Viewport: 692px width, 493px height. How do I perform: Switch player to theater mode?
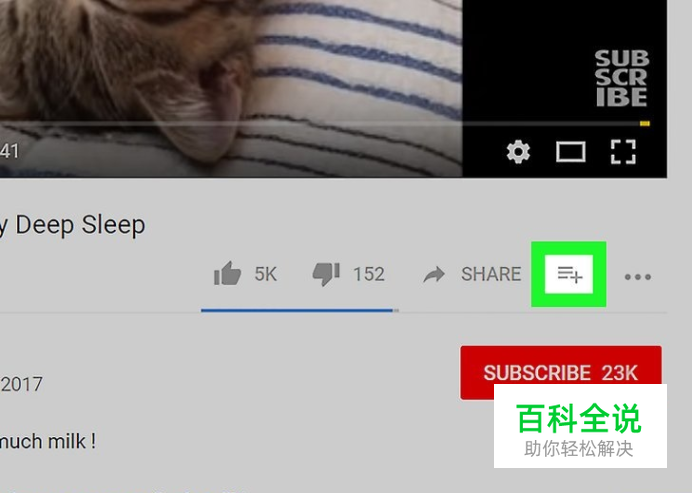(x=571, y=152)
